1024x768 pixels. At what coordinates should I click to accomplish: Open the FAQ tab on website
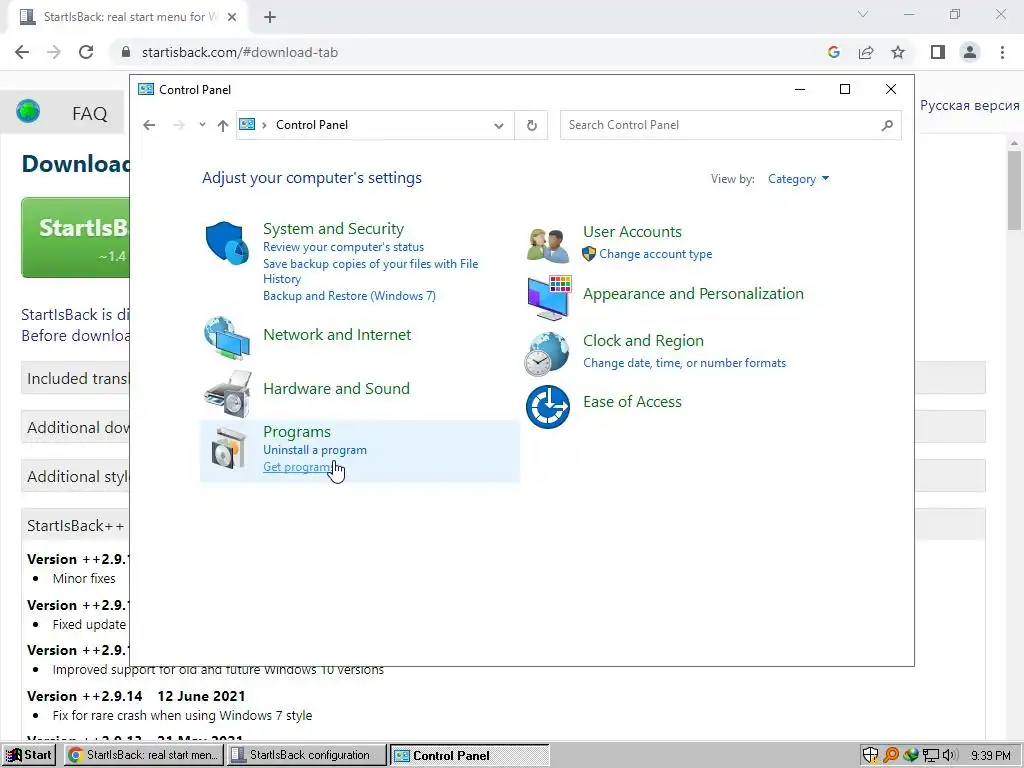click(x=89, y=114)
